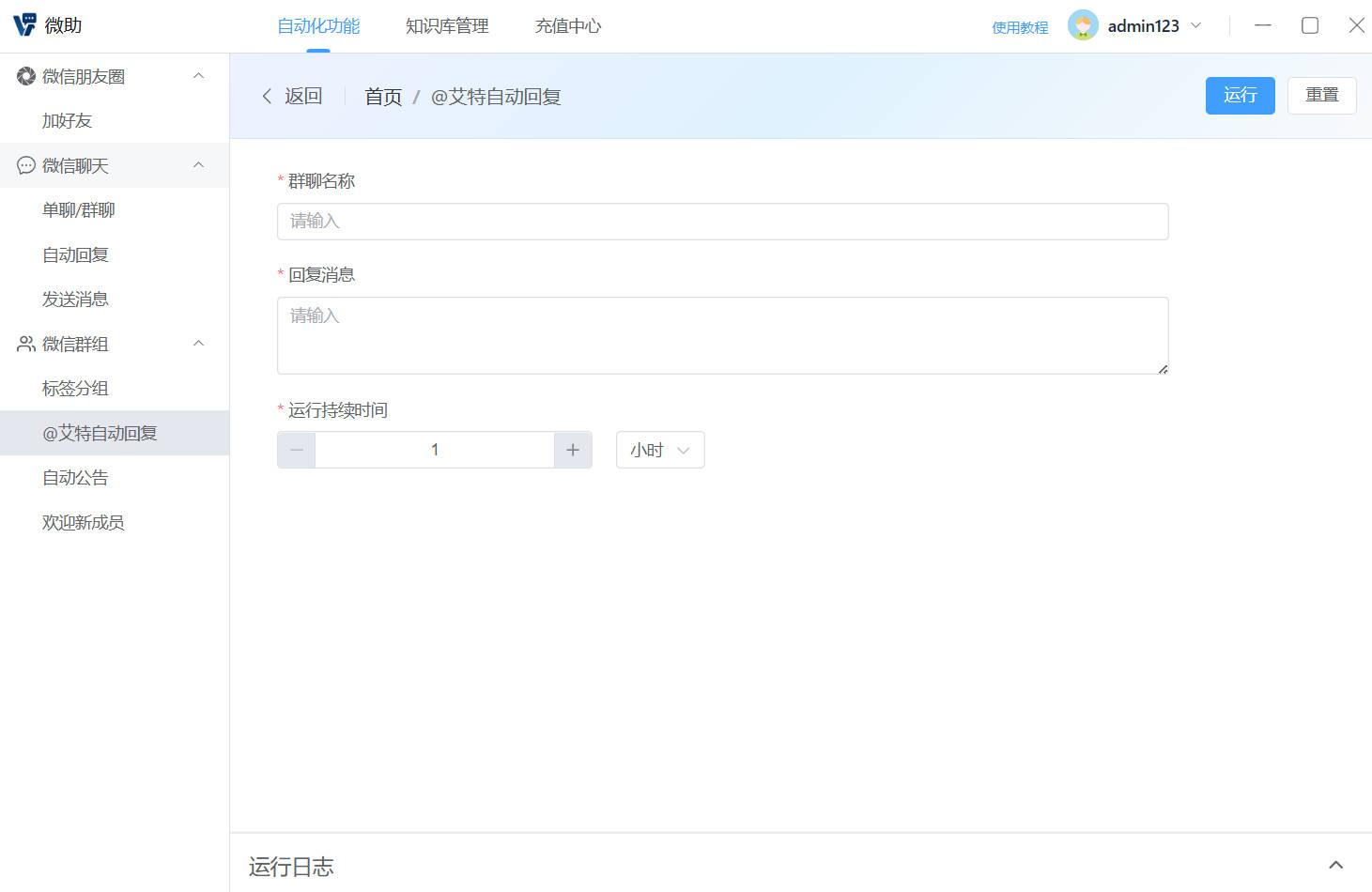1372x892 pixels.
Task: Select the 微信朋友圈 moments icon
Action: (25, 75)
